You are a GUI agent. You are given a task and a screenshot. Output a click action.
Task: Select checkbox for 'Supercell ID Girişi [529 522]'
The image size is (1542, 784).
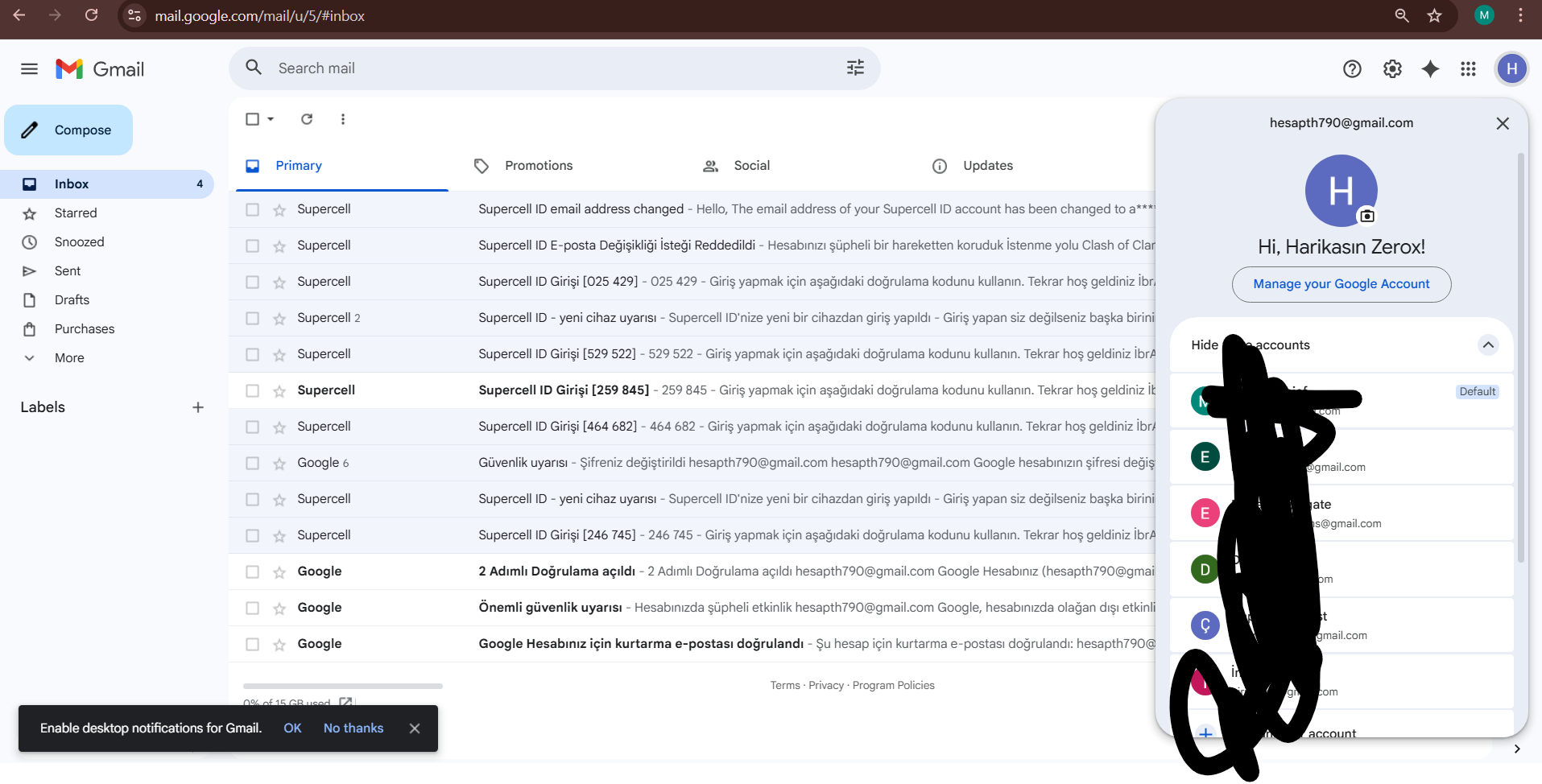(252, 354)
